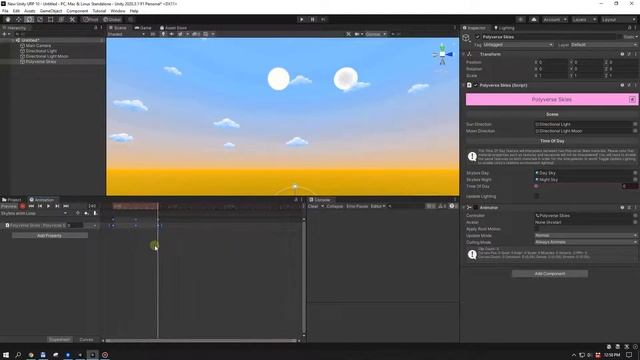Click the Add Property button
The width and height of the screenshot is (640, 360).
tap(49, 236)
